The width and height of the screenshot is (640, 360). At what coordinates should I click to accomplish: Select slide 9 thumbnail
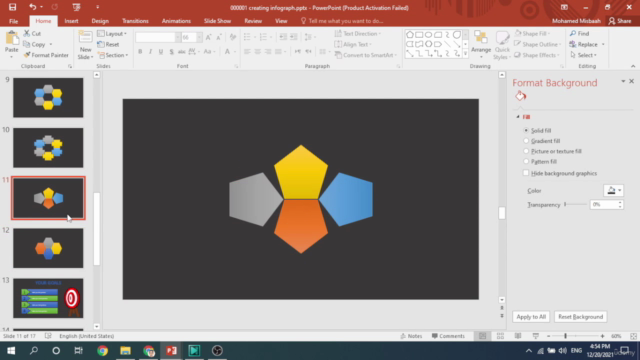click(x=48, y=98)
